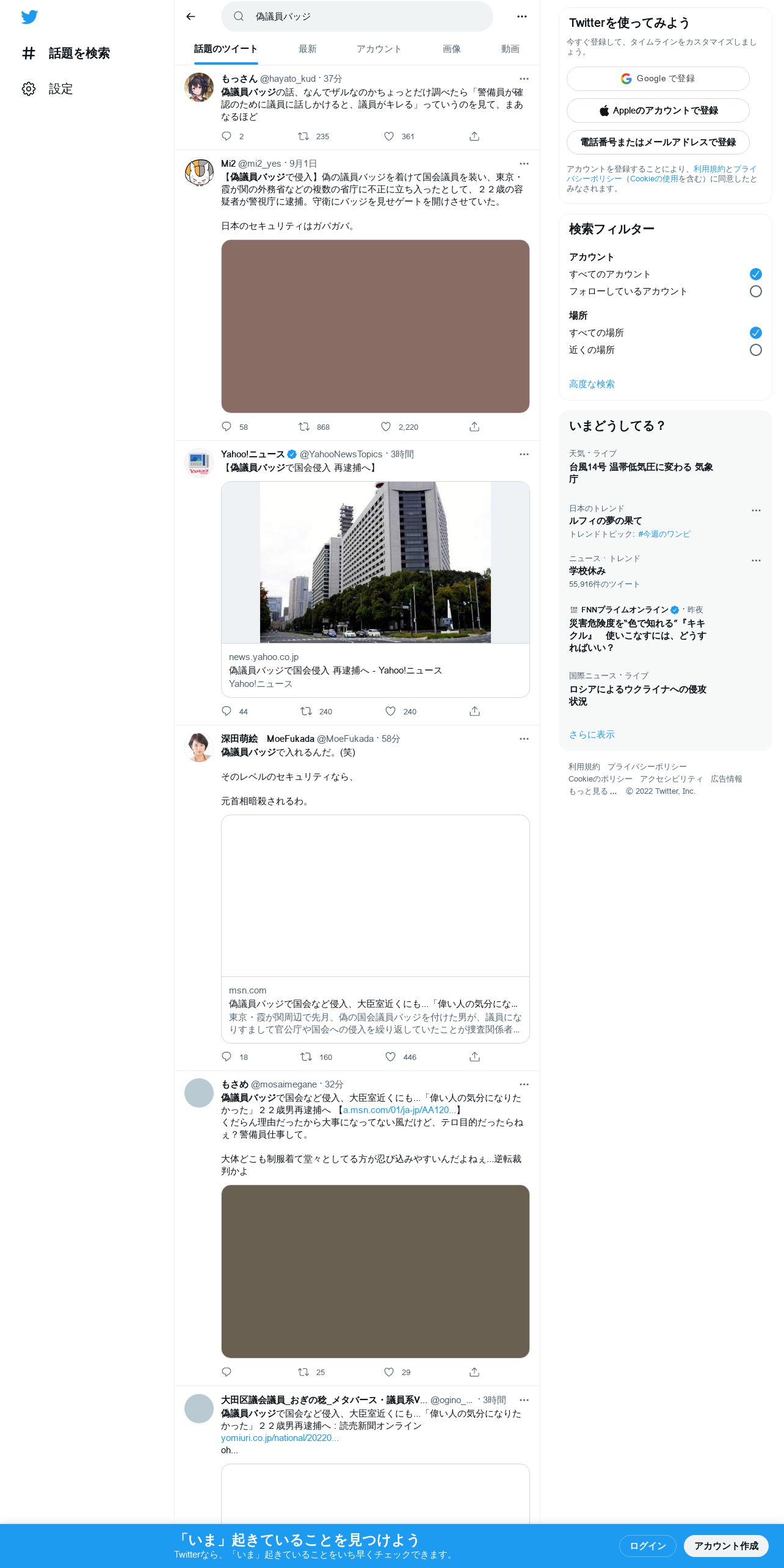Switch to 最新 tab

[308, 49]
